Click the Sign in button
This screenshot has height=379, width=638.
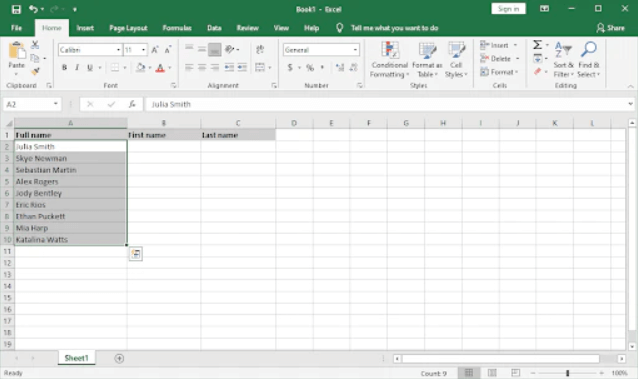[508, 9]
